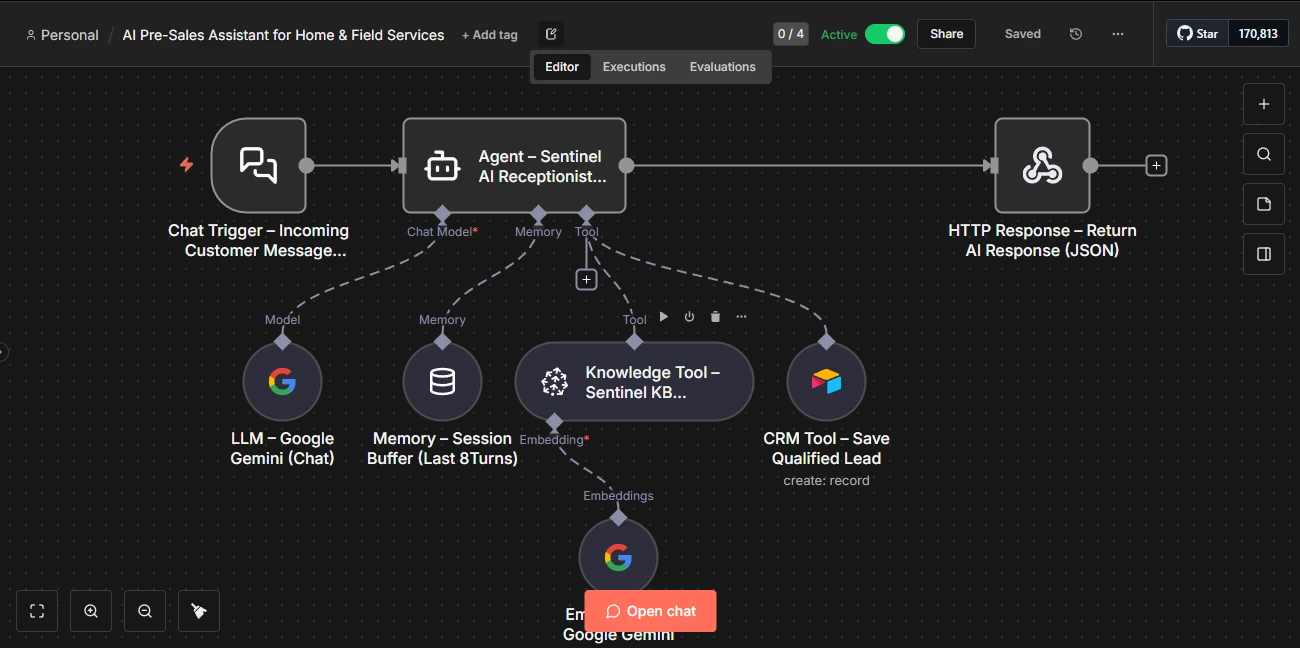Zoom out of the canvas
The image size is (1300, 648).
[145, 610]
